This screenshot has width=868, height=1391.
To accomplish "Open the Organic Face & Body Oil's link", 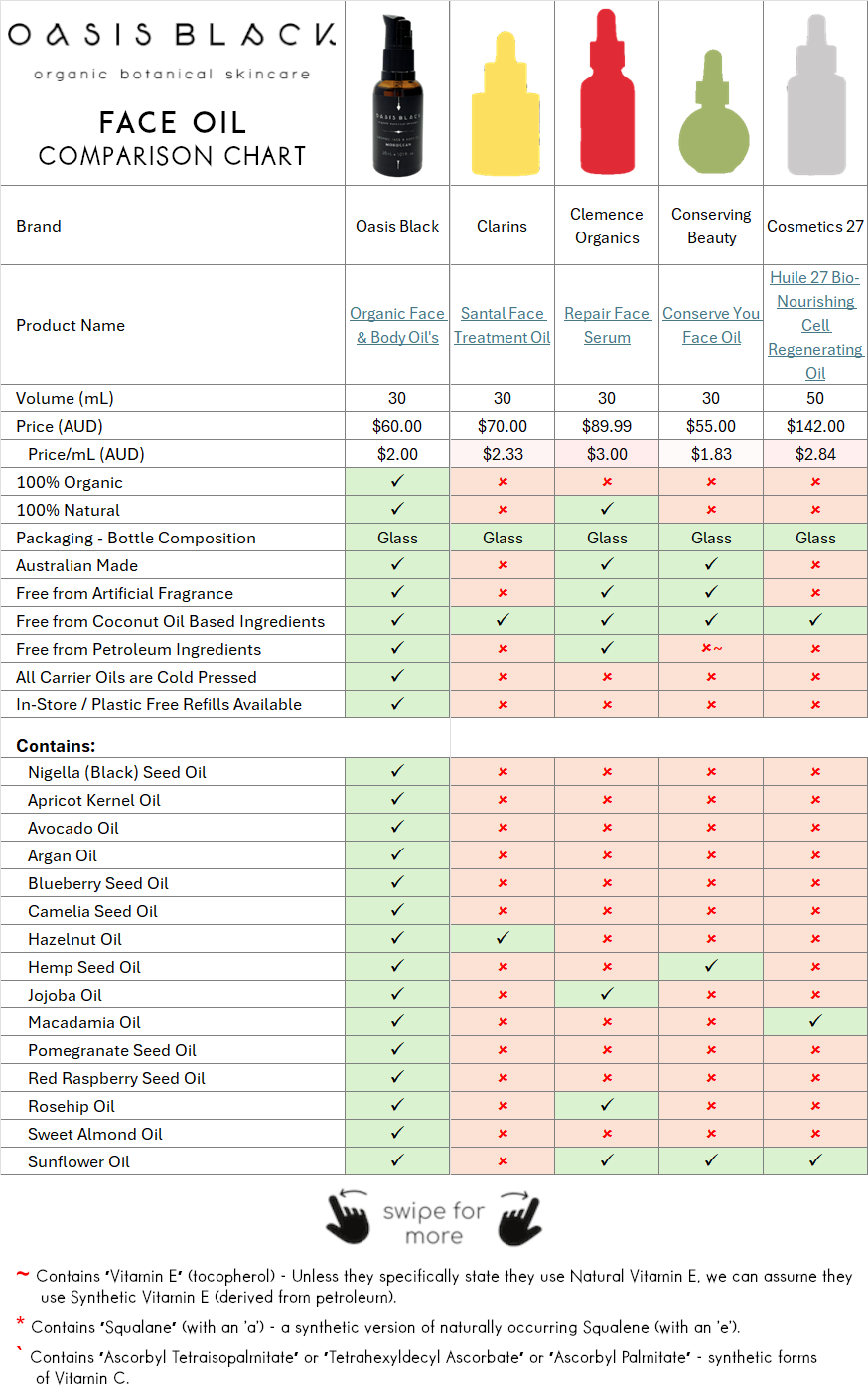I will tap(397, 325).
